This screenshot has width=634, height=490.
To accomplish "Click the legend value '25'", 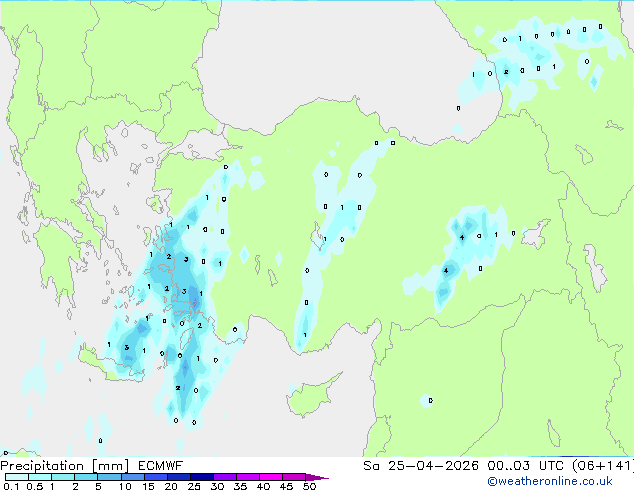I will click(194, 486).
